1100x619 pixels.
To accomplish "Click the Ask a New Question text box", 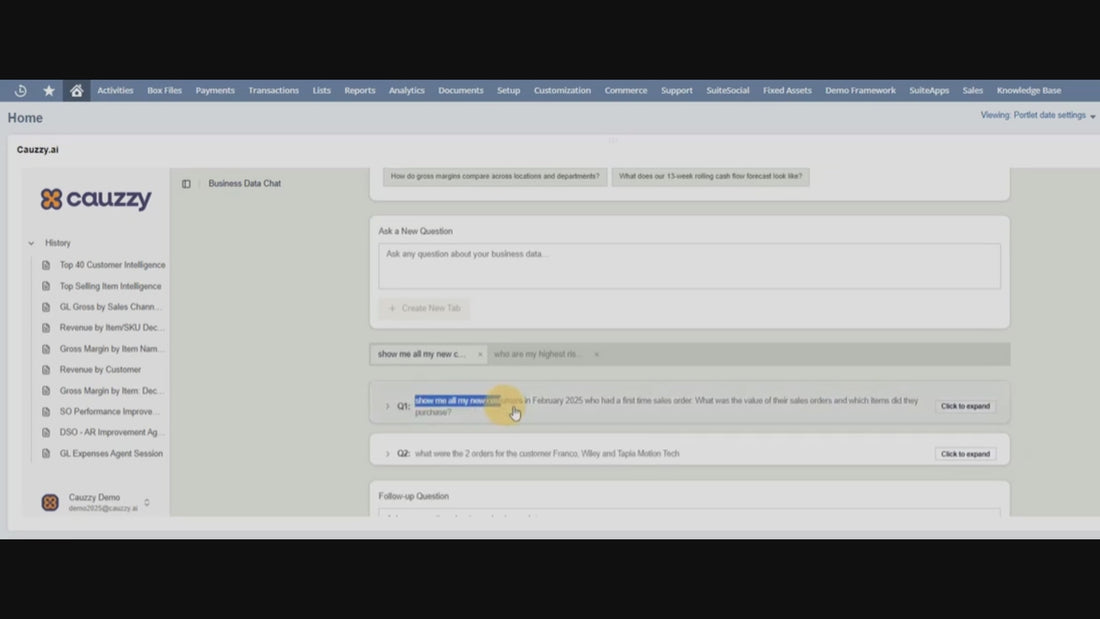I will pyautogui.click(x=688, y=266).
